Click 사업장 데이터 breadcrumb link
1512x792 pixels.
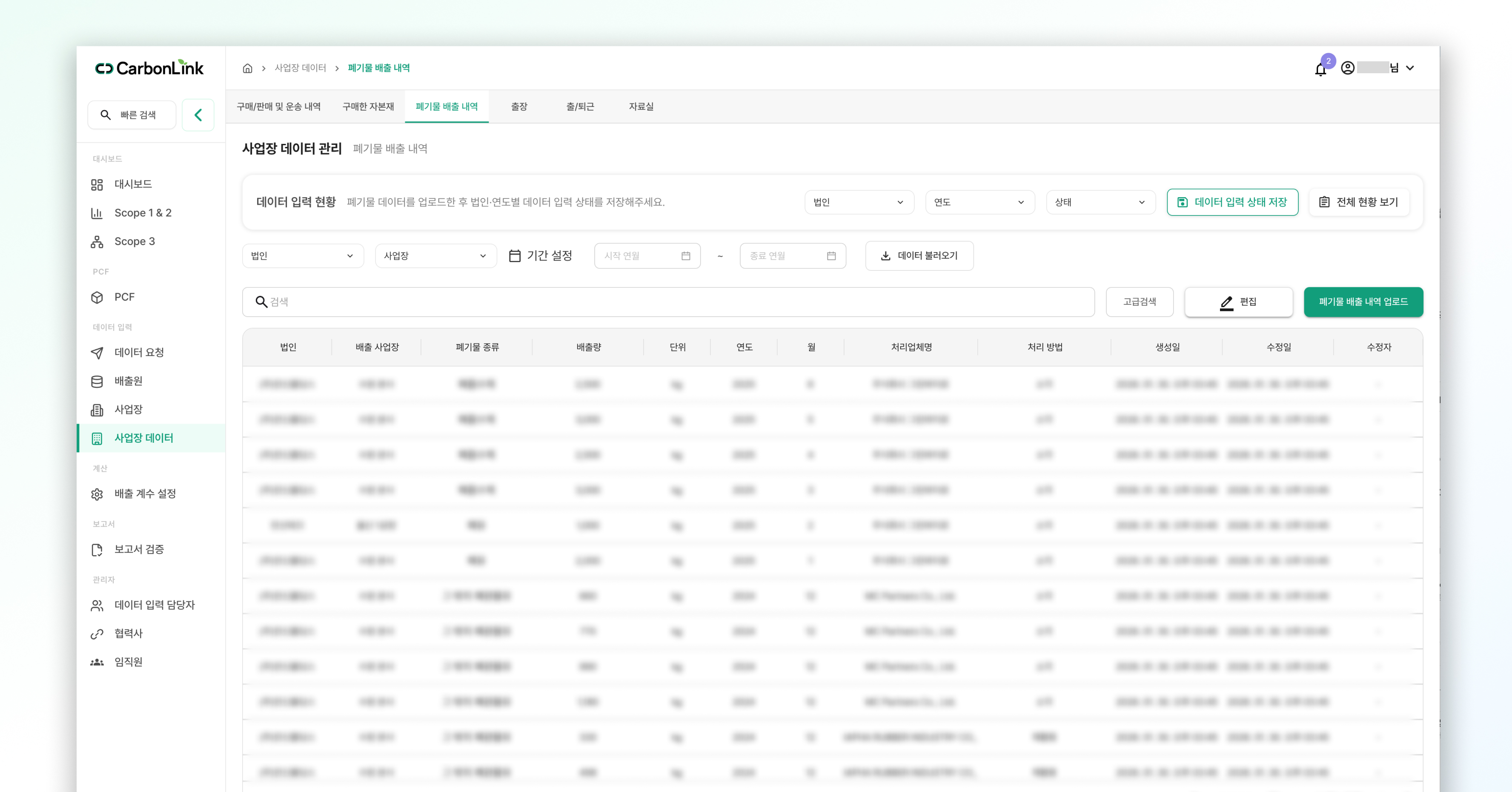tap(301, 68)
